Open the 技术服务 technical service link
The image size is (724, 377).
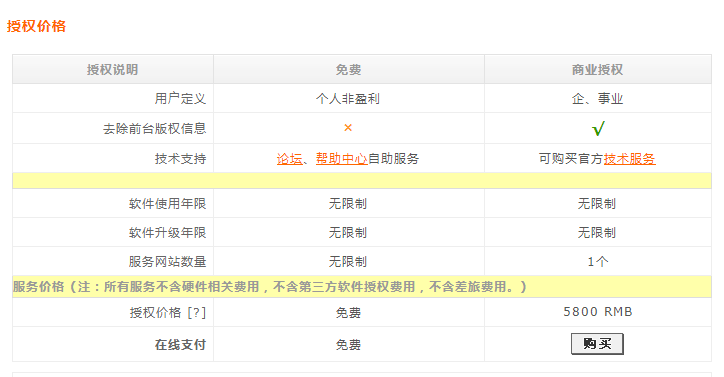click(629, 159)
